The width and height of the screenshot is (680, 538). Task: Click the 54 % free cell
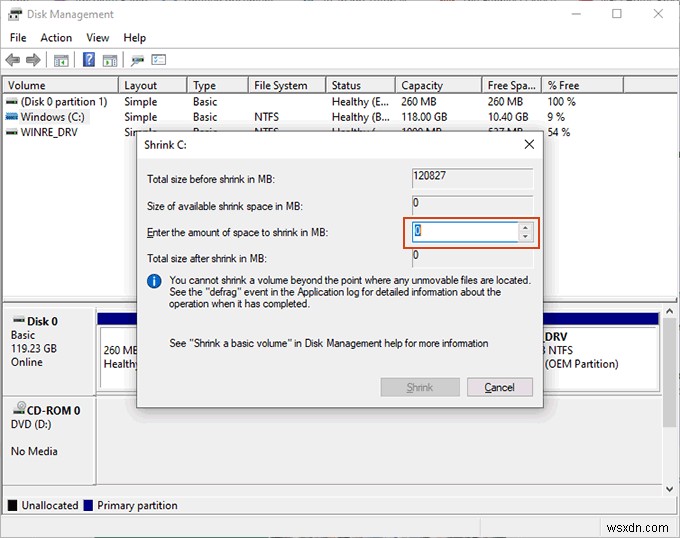coord(559,132)
